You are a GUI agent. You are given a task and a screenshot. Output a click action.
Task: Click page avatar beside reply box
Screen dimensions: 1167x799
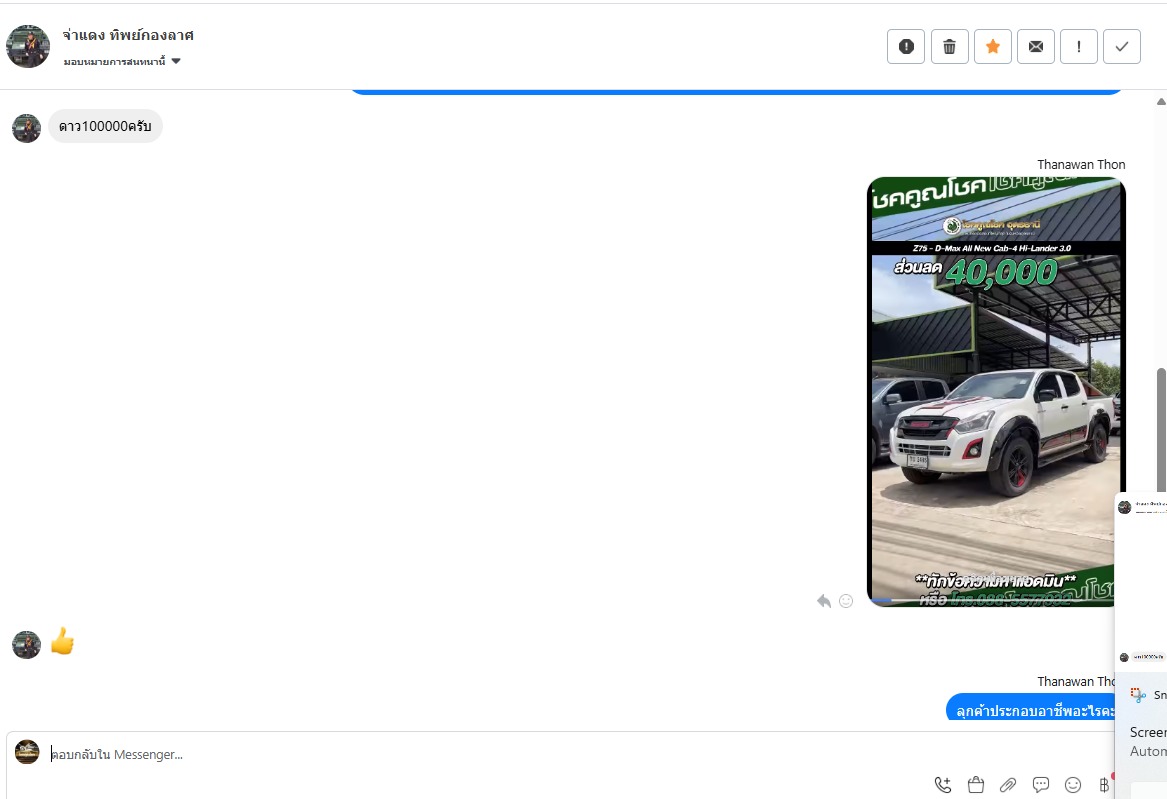(28, 752)
